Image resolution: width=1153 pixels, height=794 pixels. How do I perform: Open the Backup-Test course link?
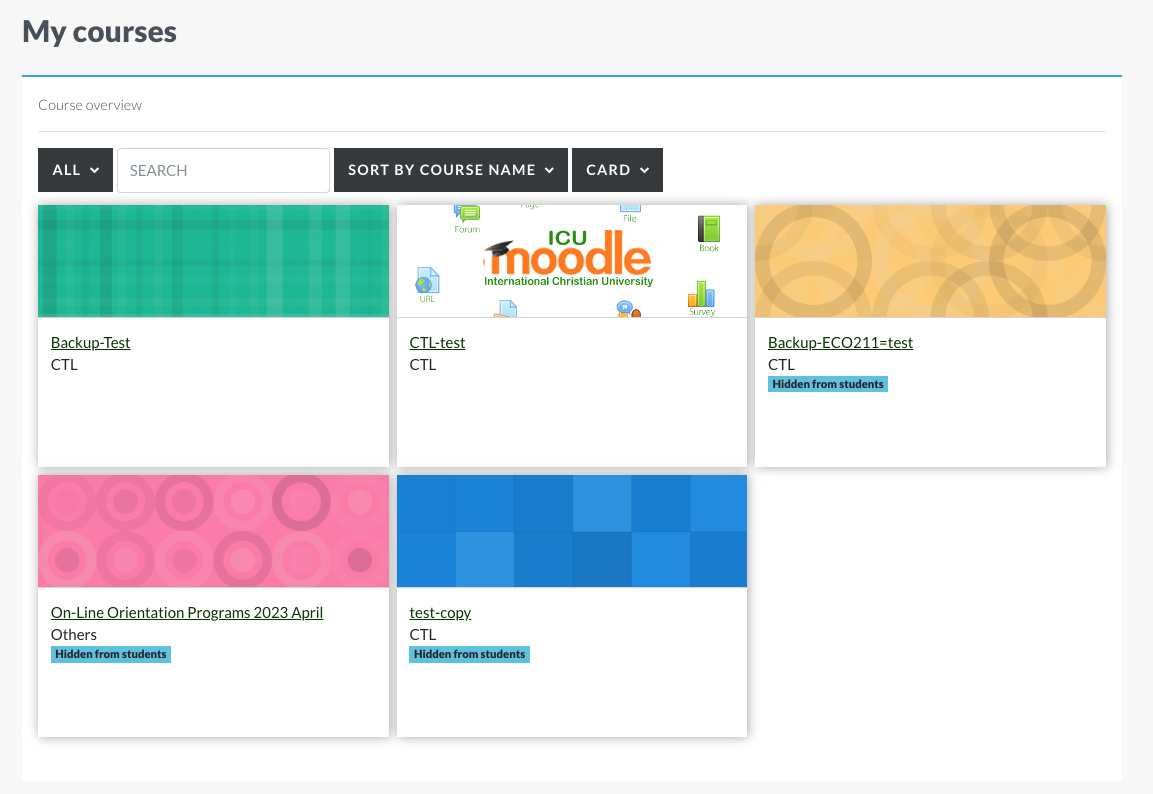tap(90, 342)
